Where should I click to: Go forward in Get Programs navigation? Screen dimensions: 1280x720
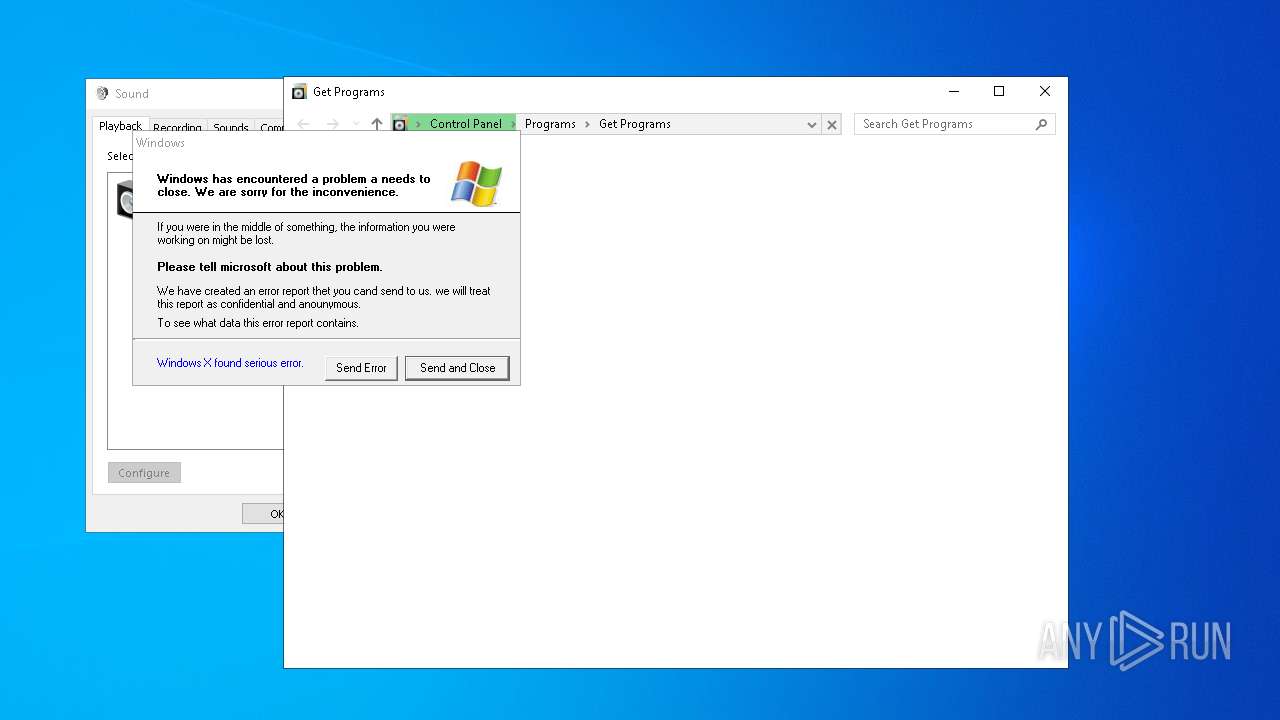pyautogui.click(x=332, y=124)
